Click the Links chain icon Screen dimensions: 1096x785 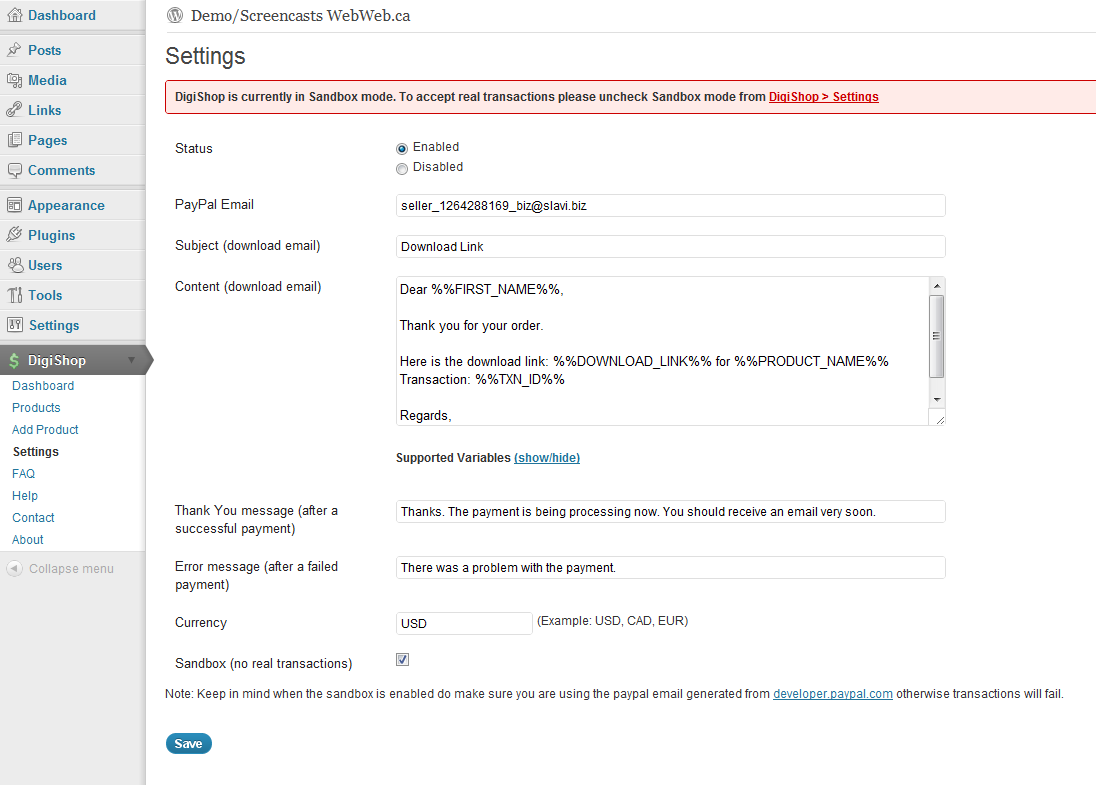pos(14,110)
